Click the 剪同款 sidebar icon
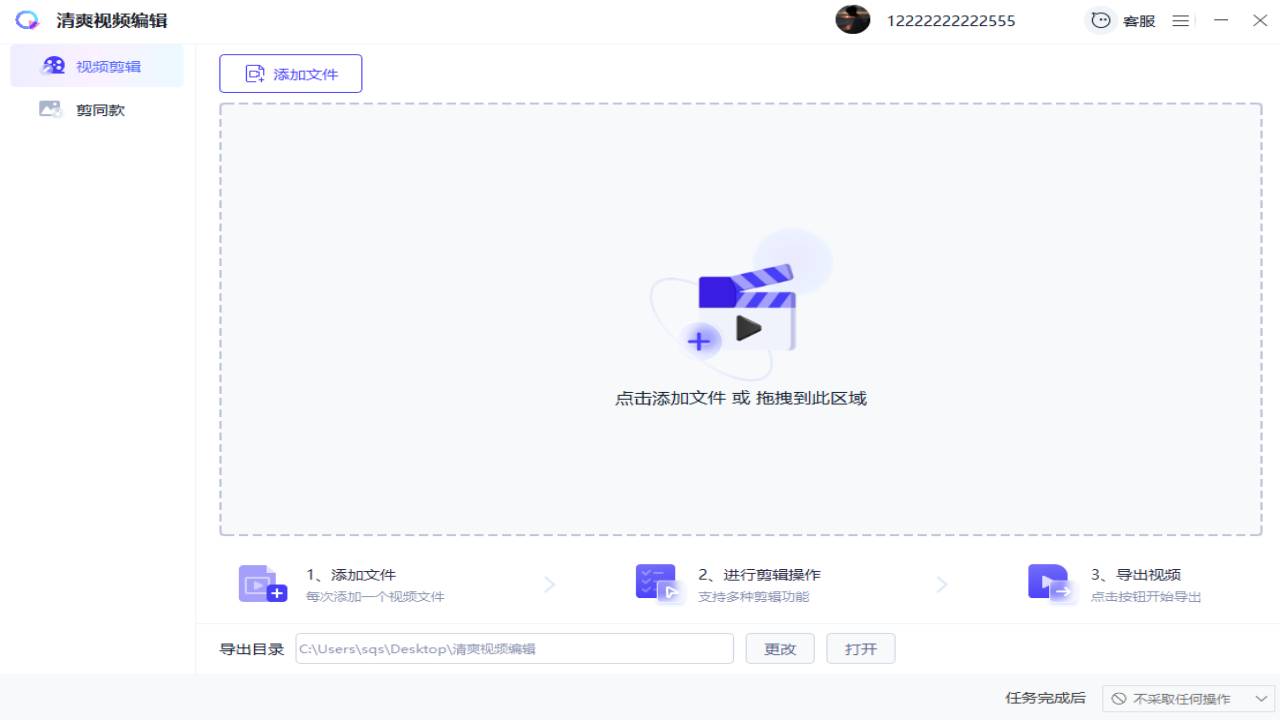This screenshot has height=720, width=1280. [x=49, y=109]
